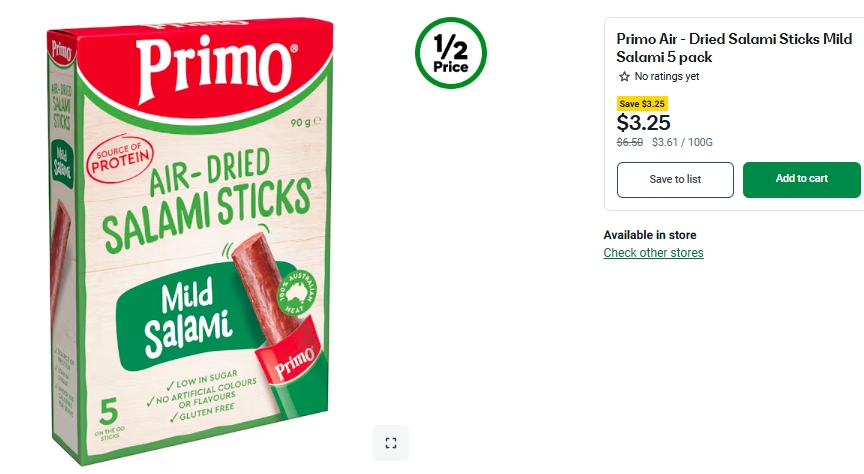The image size is (864, 474).
Task: Click the half price badge icon
Action: [451, 53]
